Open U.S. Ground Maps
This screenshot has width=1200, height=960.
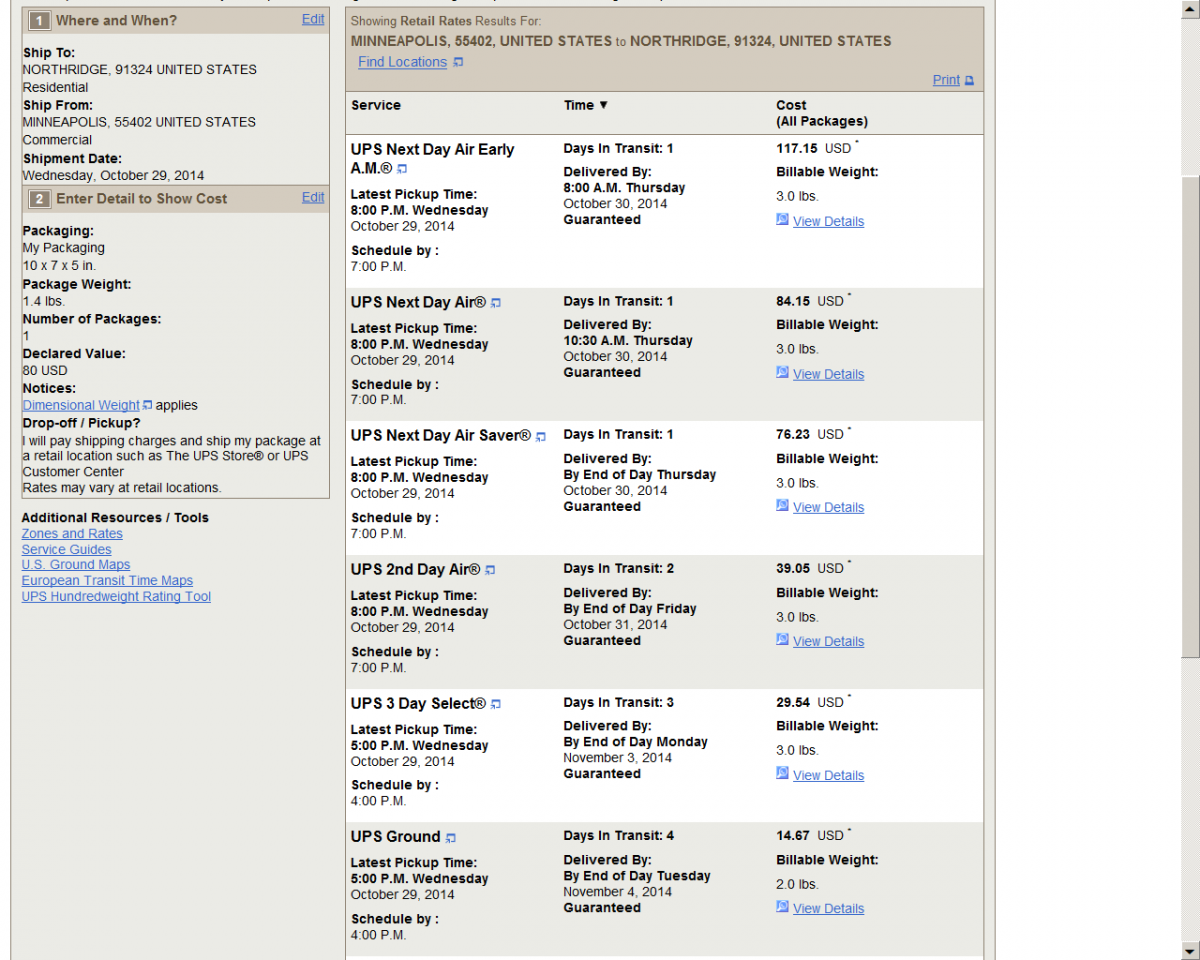pyautogui.click(x=76, y=565)
